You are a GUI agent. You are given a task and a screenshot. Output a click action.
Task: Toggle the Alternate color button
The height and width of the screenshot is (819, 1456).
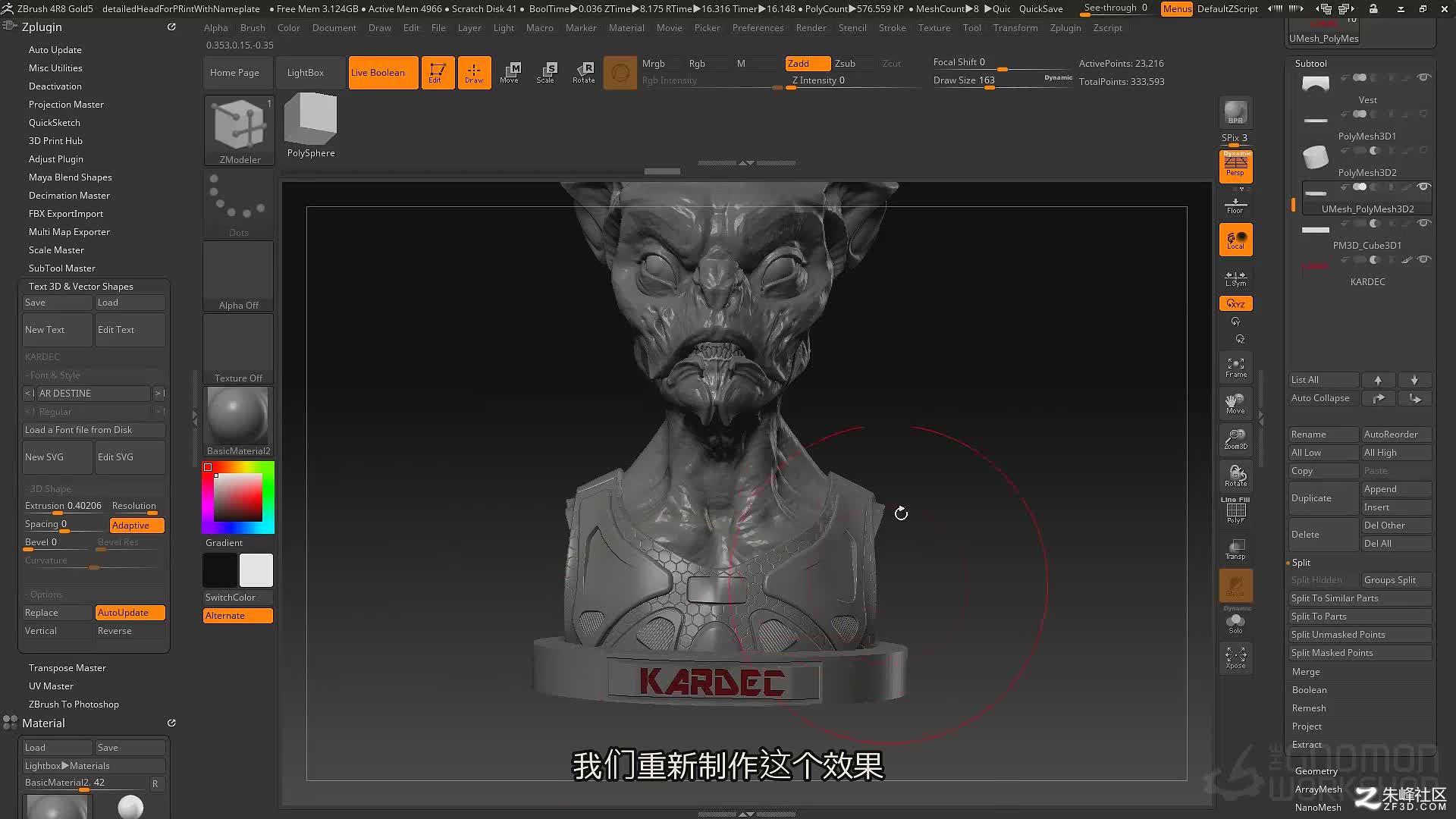[238, 616]
